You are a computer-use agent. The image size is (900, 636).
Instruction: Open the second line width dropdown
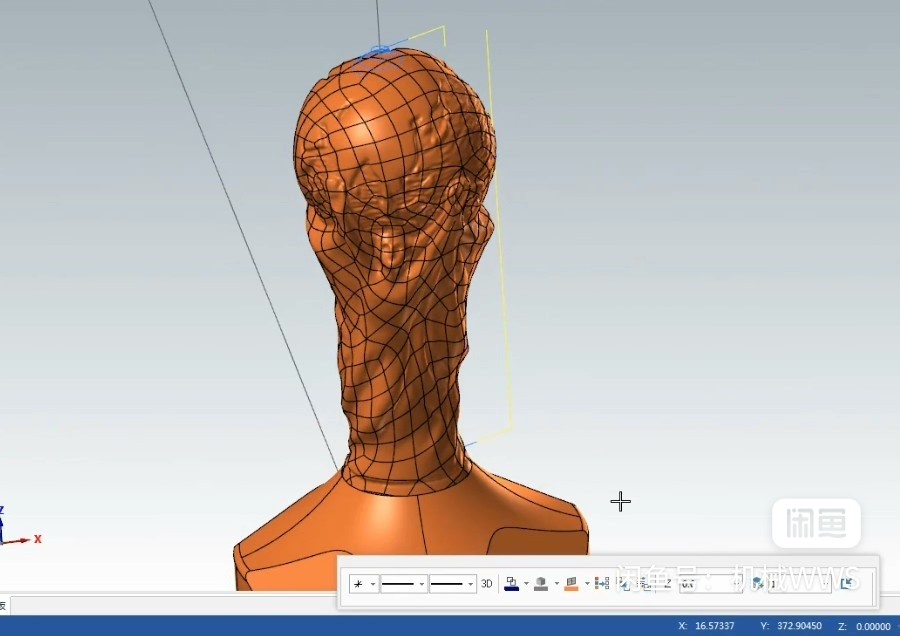coord(452,584)
